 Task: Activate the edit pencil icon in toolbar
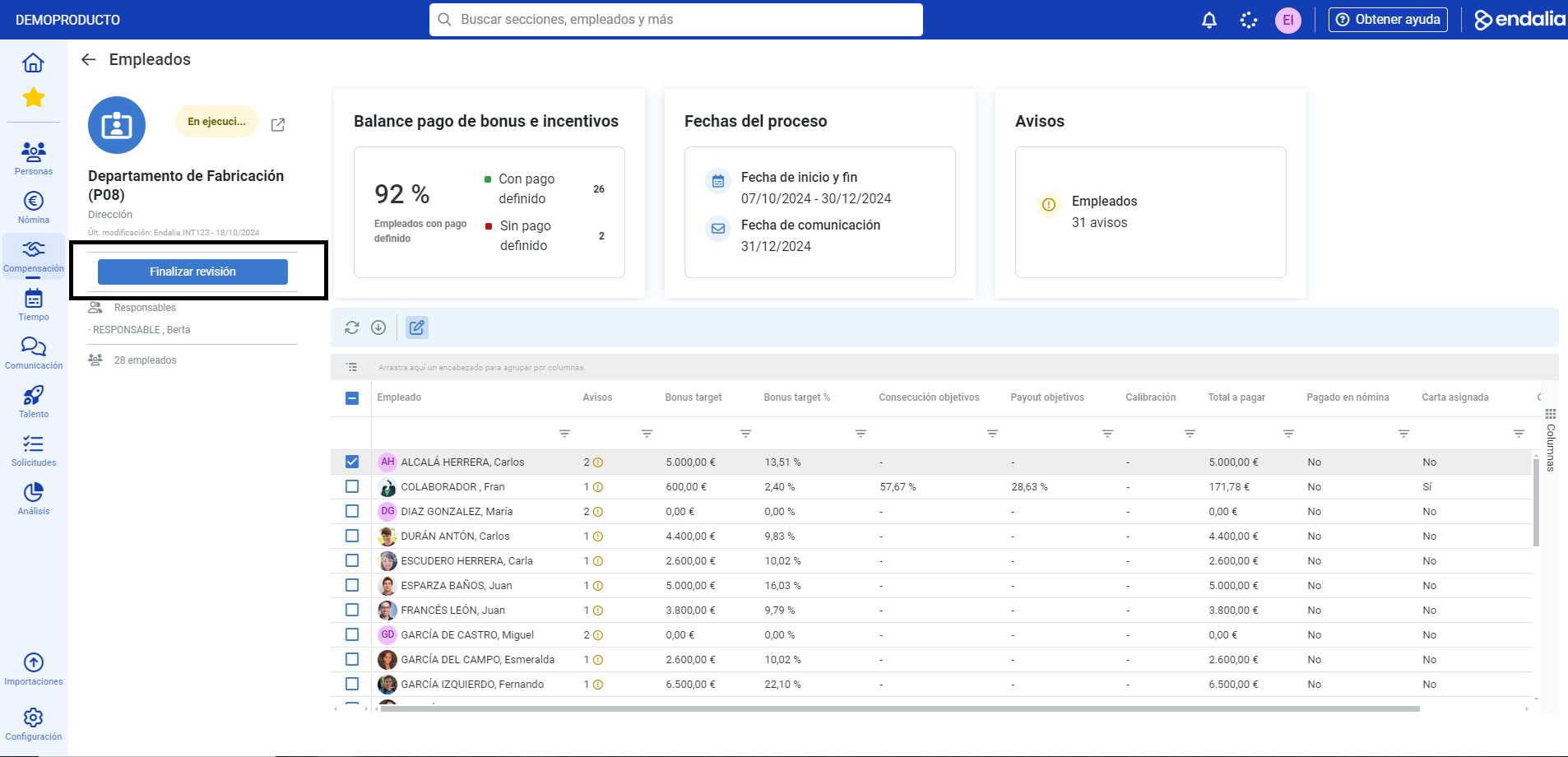pyautogui.click(x=417, y=327)
